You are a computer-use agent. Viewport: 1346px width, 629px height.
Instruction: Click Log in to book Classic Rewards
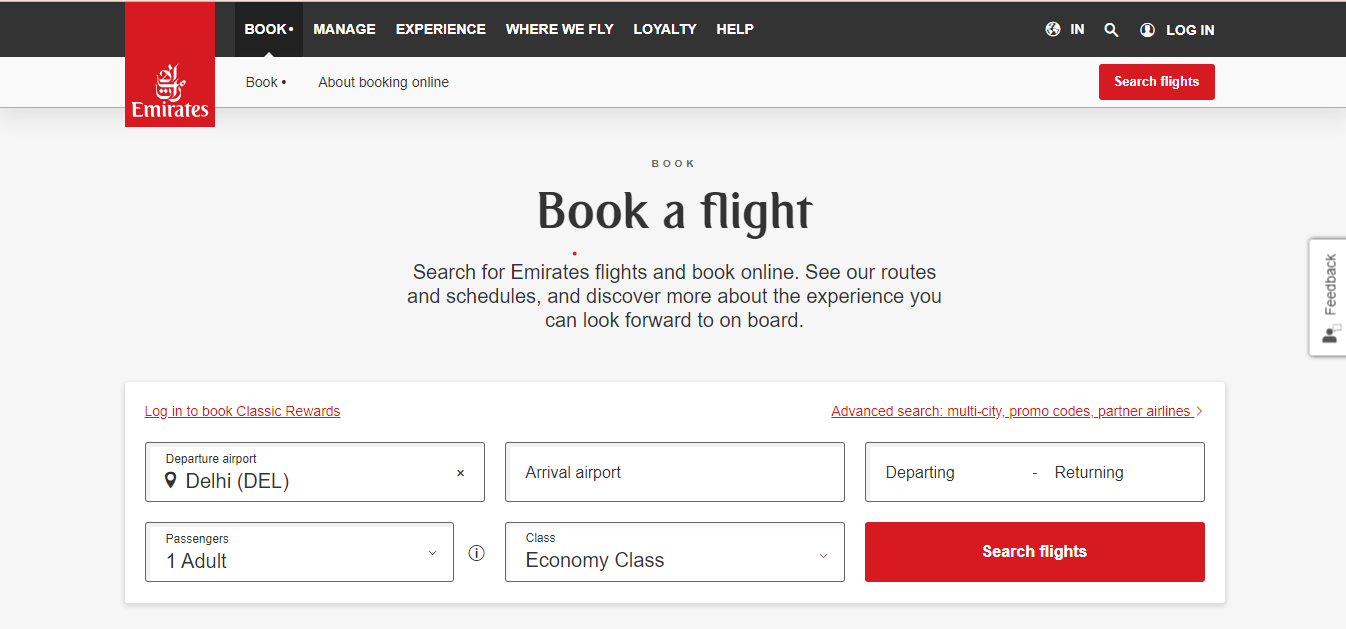pos(242,411)
